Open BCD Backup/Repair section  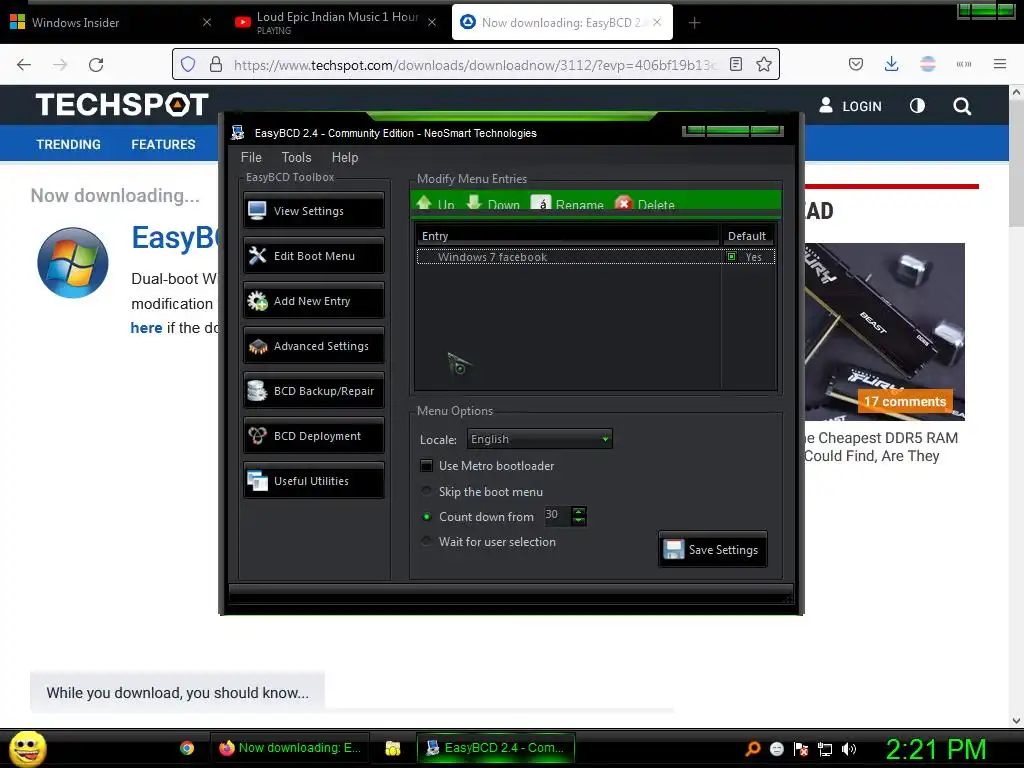pyautogui.click(x=313, y=391)
